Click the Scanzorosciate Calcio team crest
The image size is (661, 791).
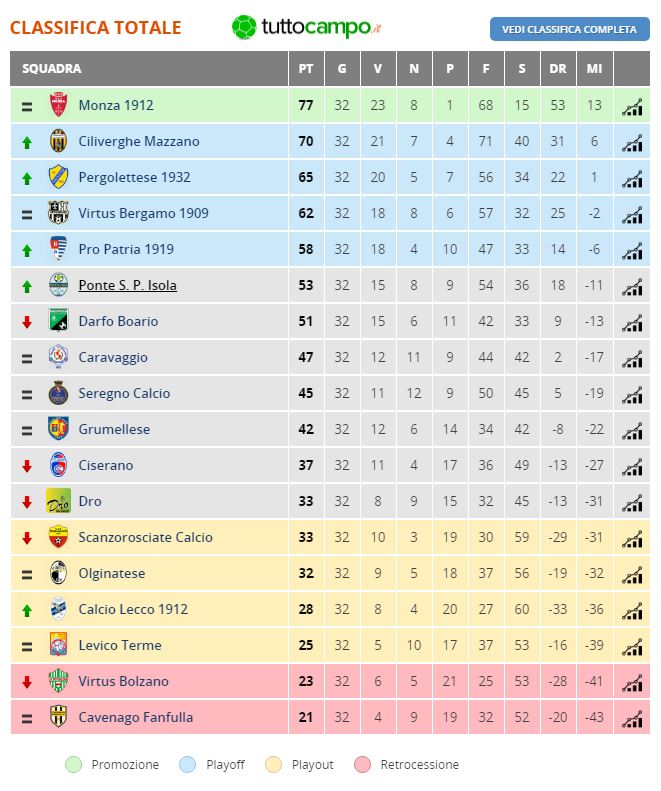pyautogui.click(x=58, y=537)
